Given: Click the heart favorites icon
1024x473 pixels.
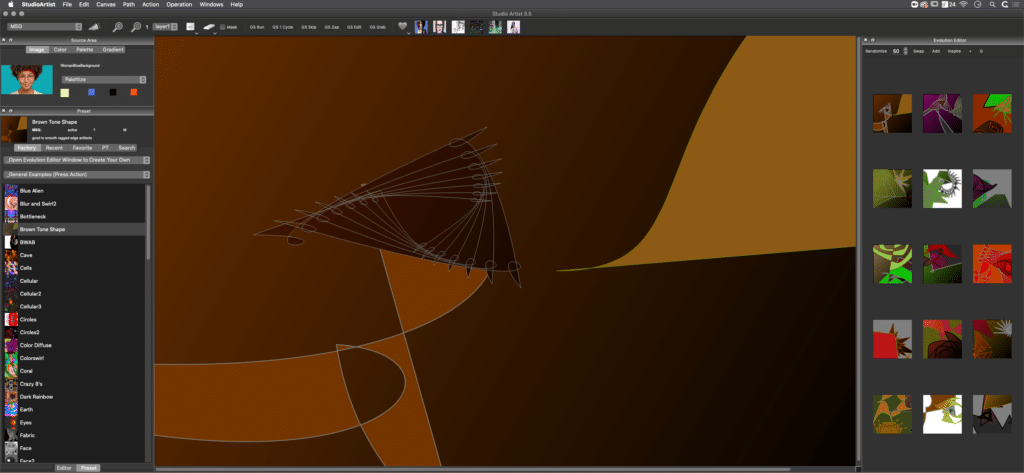Looking at the screenshot, I should click(403, 27).
